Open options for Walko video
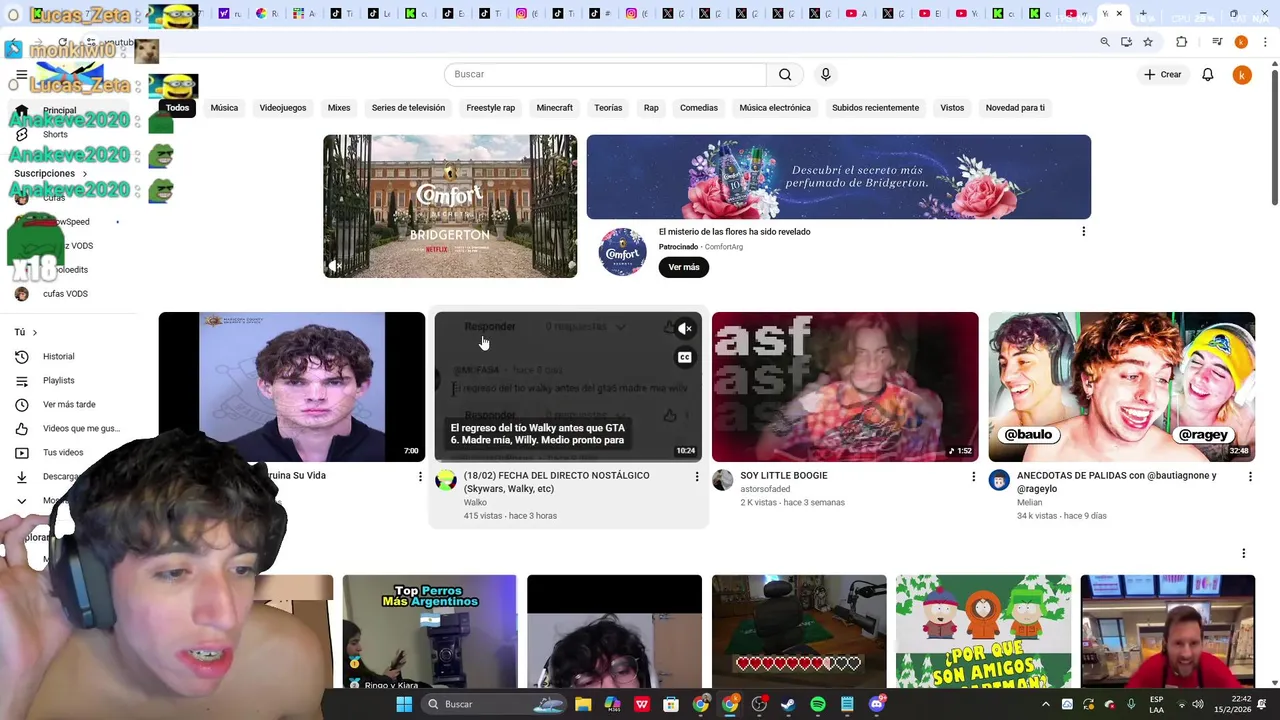 point(697,477)
